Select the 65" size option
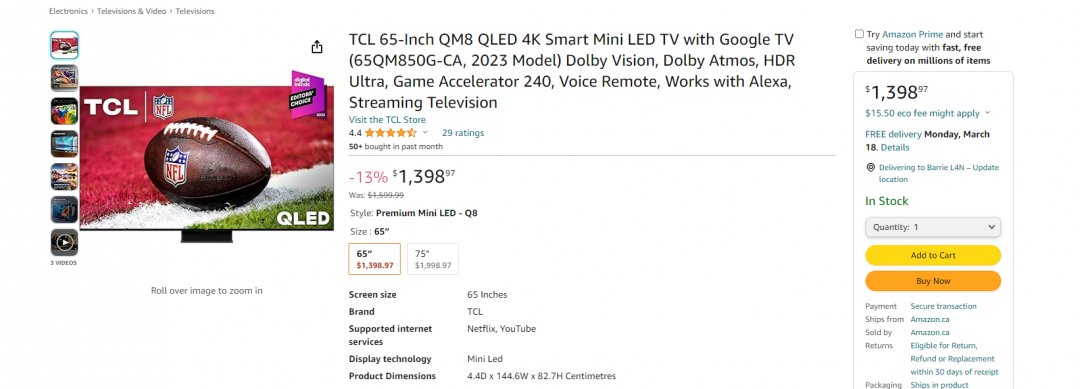Viewport: 1080px width, 389px height. tap(375, 259)
